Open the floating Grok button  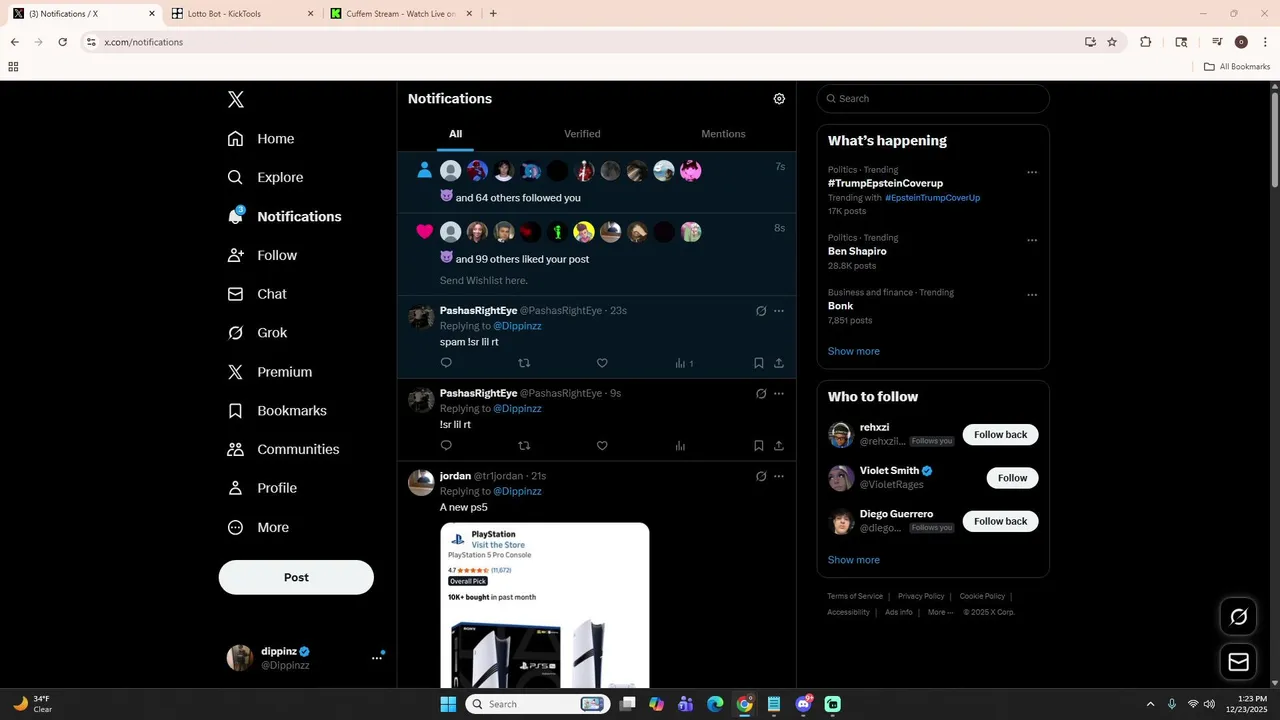point(1239,617)
